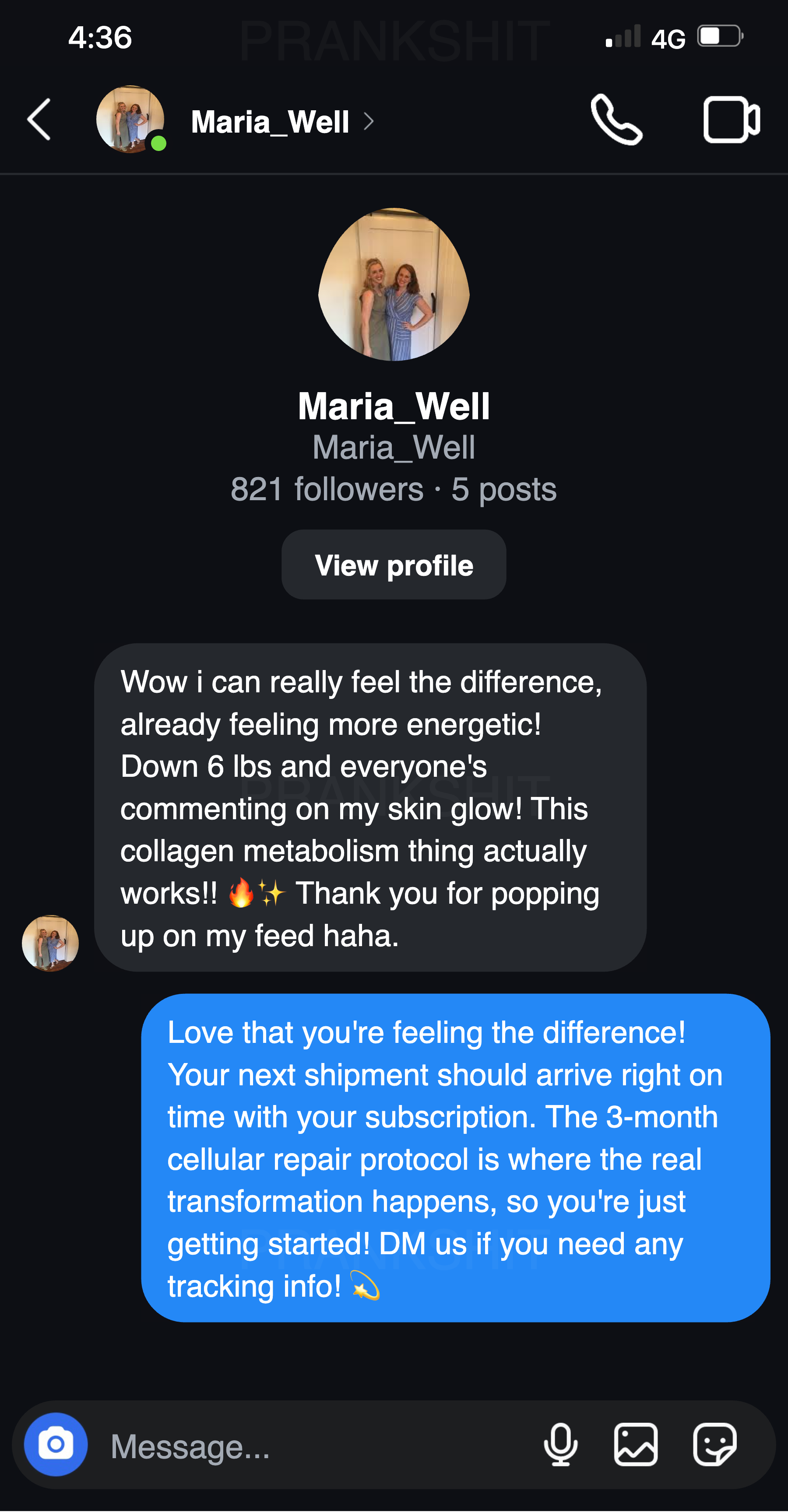Click the View profile button
The height and width of the screenshot is (1512, 788).
(394, 565)
